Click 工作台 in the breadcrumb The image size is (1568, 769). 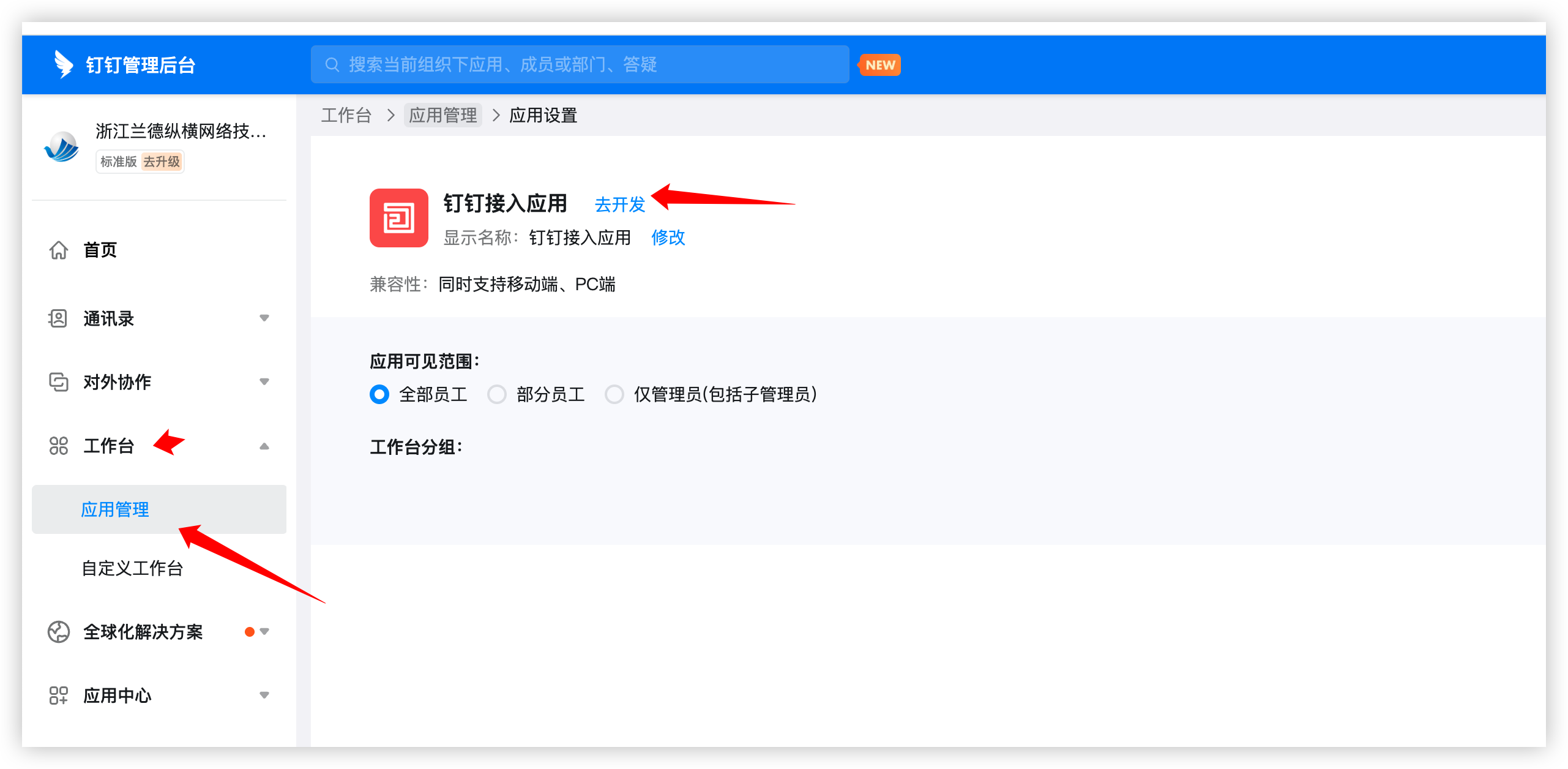346,115
